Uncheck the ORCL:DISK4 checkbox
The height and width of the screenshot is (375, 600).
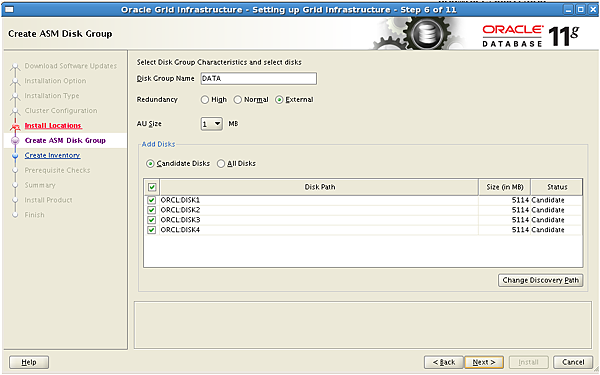tap(152, 230)
